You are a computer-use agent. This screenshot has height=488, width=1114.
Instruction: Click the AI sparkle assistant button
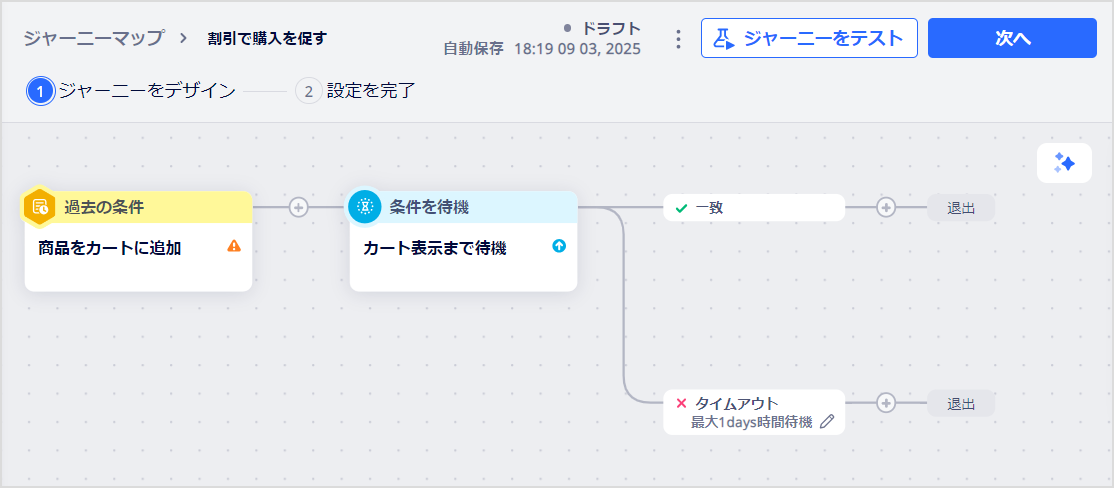click(x=1064, y=163)
